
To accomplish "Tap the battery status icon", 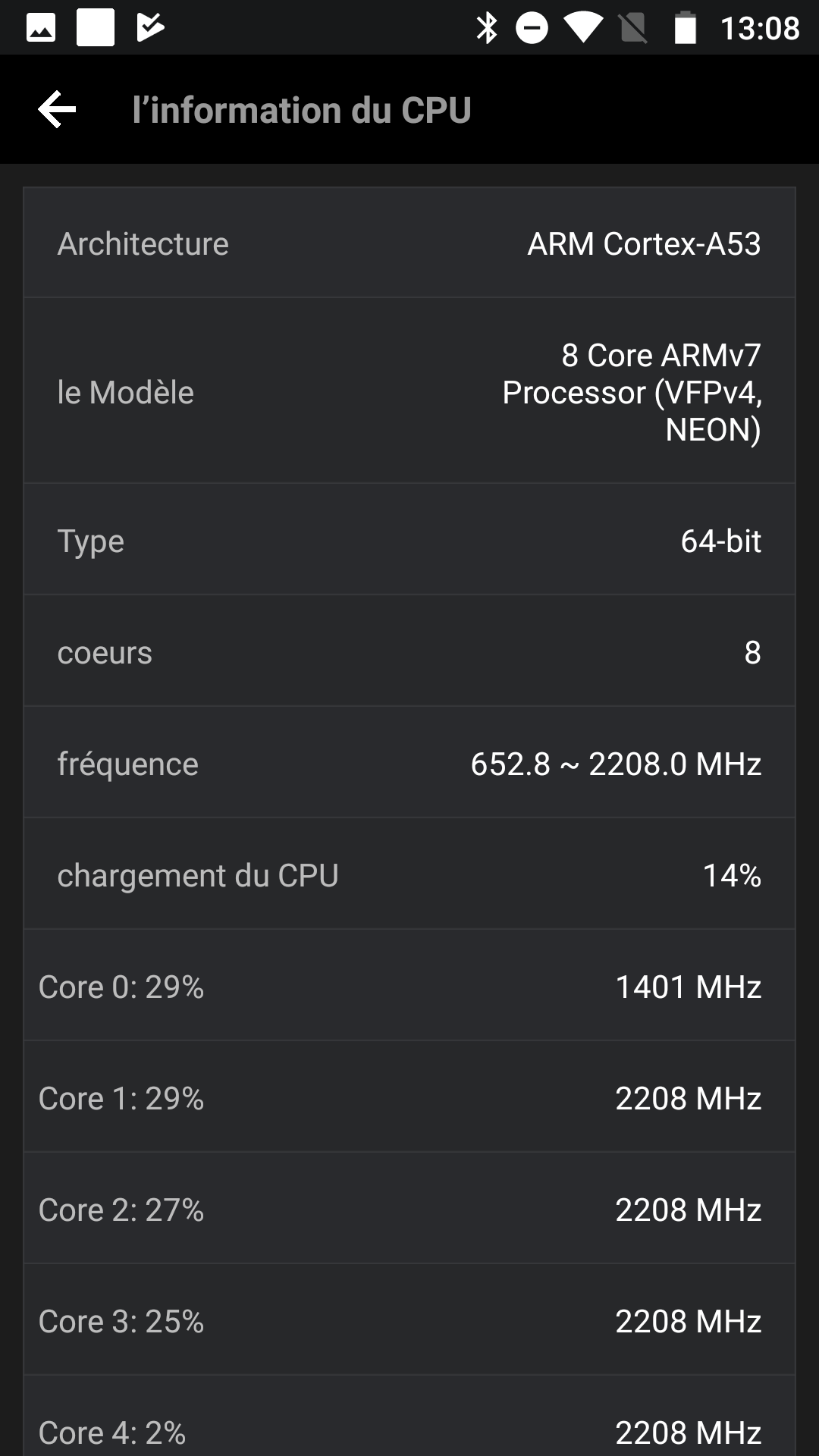I will click(x=685, y=28).
